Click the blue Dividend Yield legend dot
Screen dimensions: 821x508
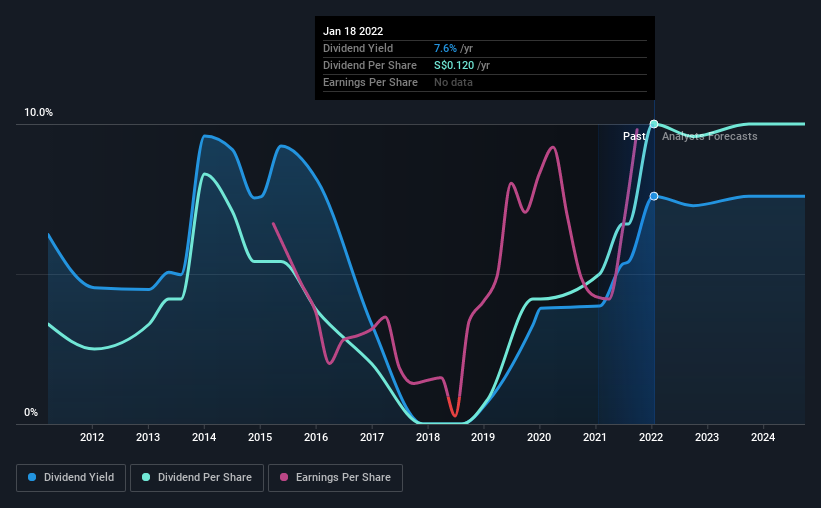pyautogui.click(x=32, y=477)
